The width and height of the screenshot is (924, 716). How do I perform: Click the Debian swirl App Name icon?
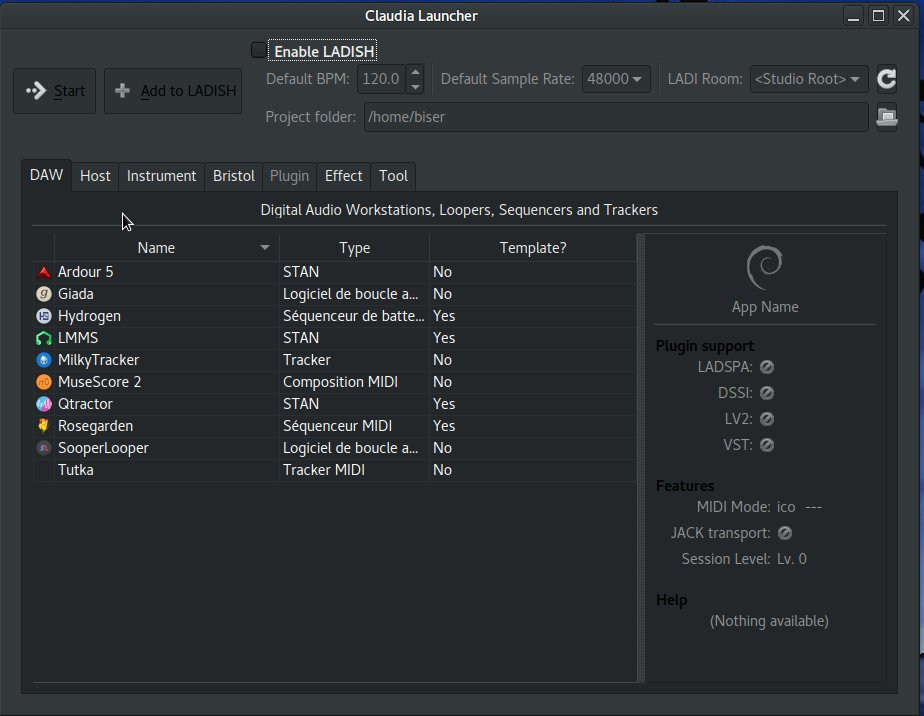click(x=765, y=268)
